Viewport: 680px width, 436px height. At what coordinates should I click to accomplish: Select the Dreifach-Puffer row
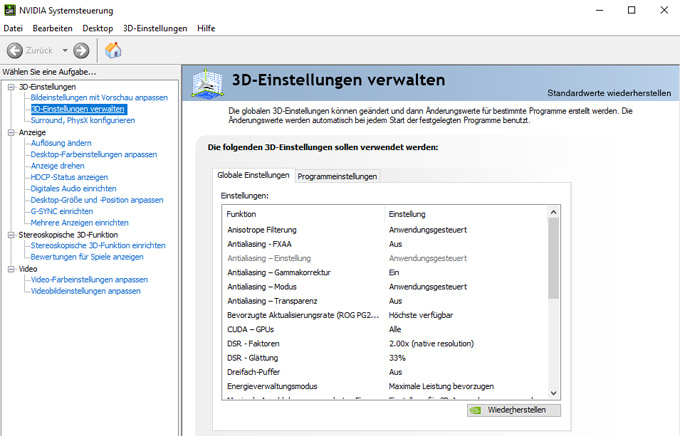click(x=385, y=372)
